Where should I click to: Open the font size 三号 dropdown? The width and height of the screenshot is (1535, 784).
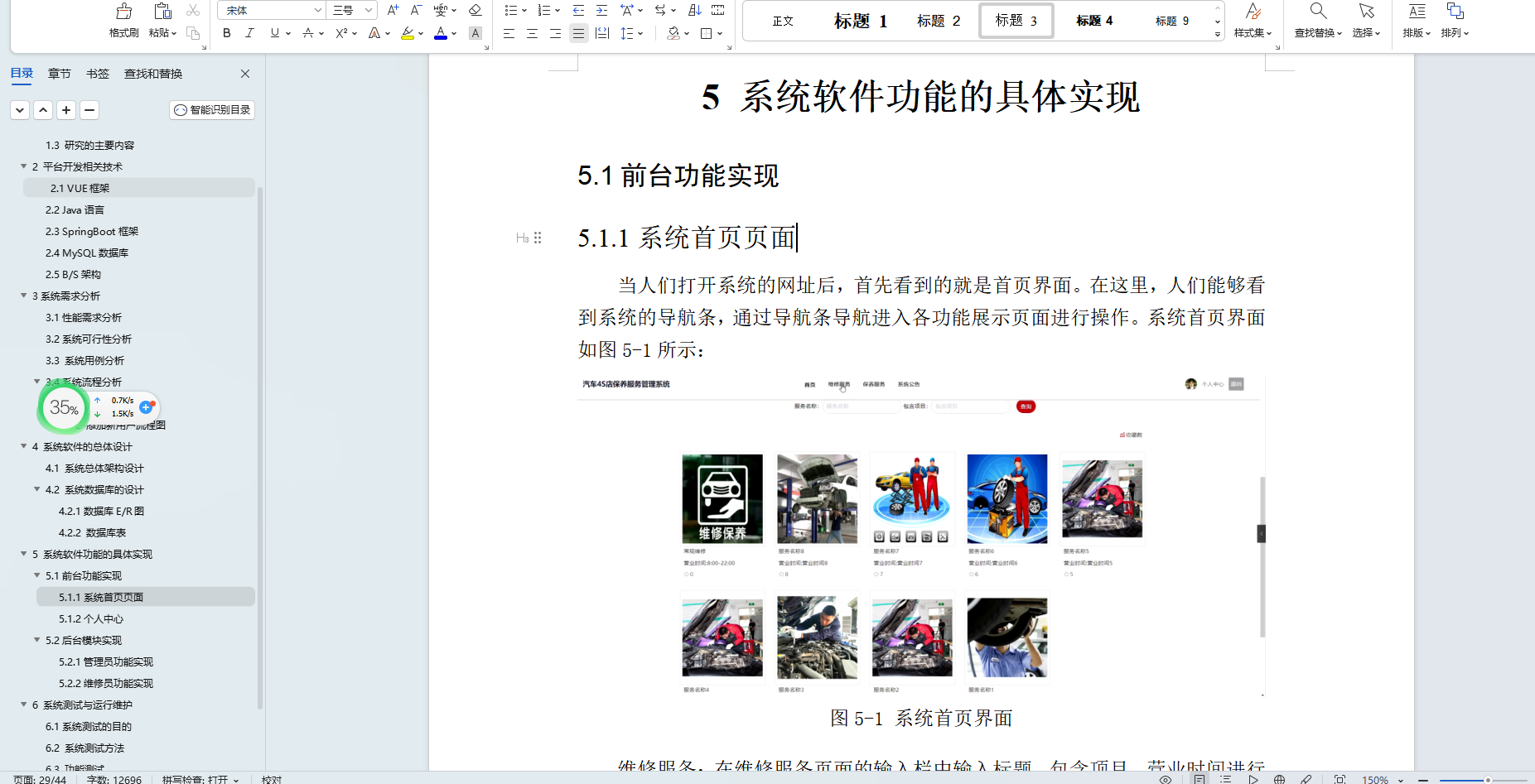[x=369, y=10]
